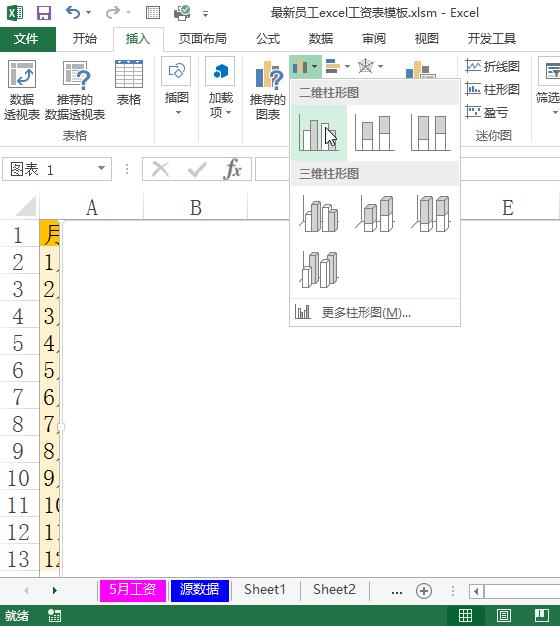
Task: Choose the stacked column chart thumbnail
Action: click(x=375, y=133)
